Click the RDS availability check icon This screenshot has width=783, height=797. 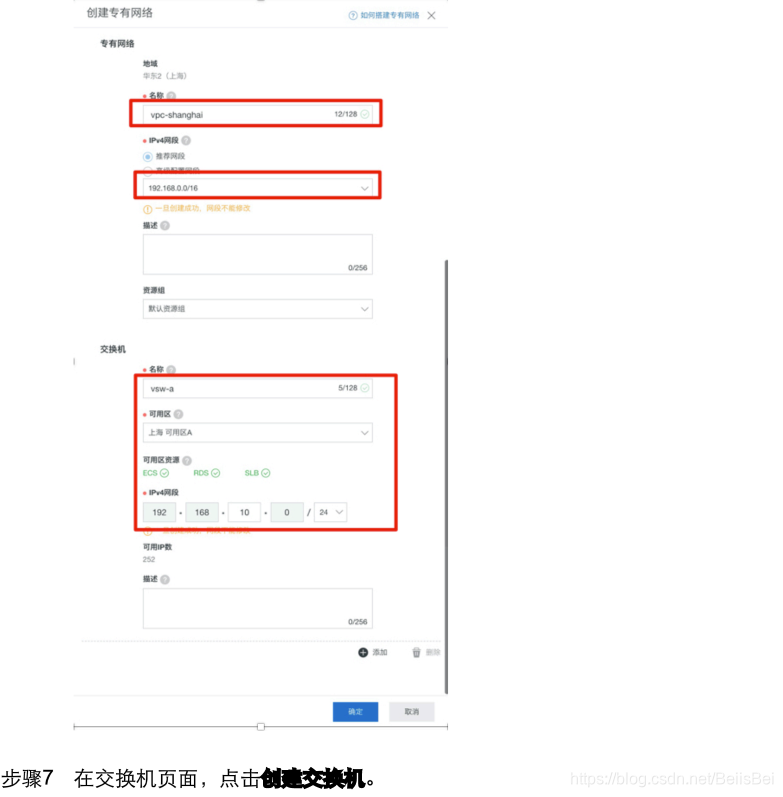point(216,473)
